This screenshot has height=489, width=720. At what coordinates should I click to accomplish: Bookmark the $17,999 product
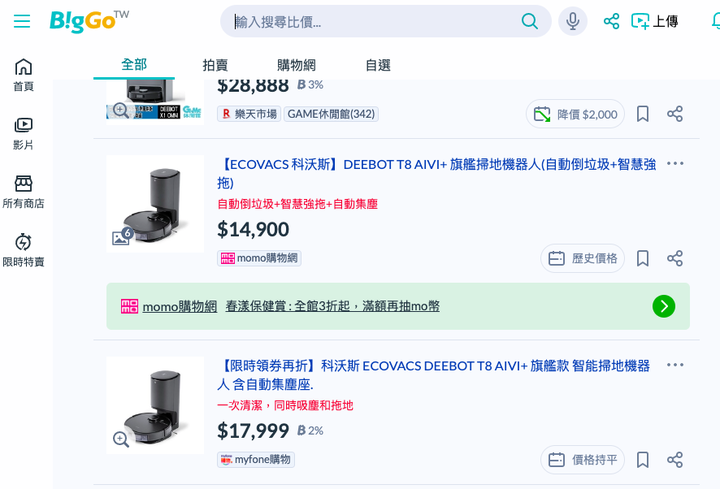point(643,460)
